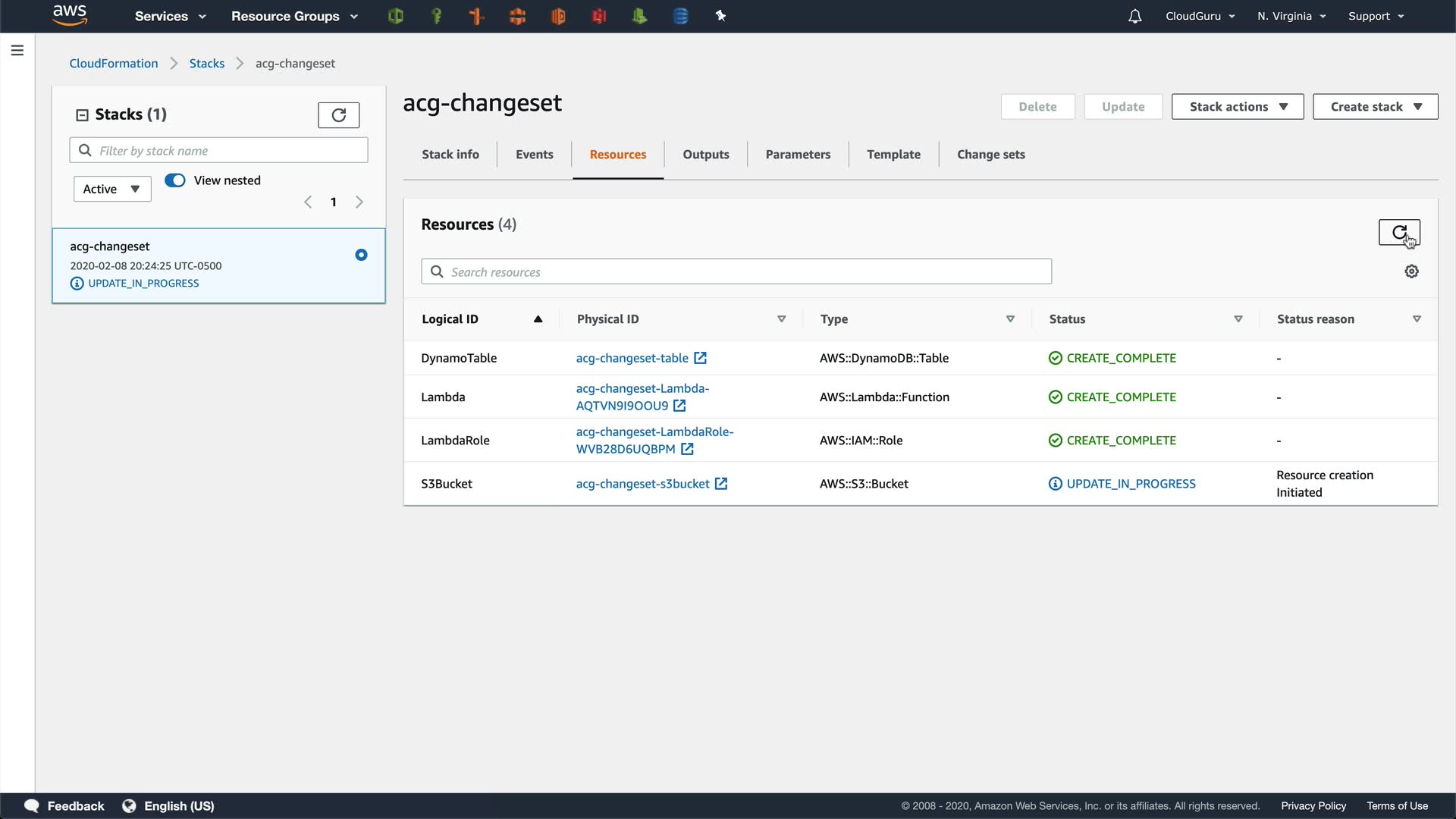Open external link for acg-changeset-s3bucket

(721, 484)
